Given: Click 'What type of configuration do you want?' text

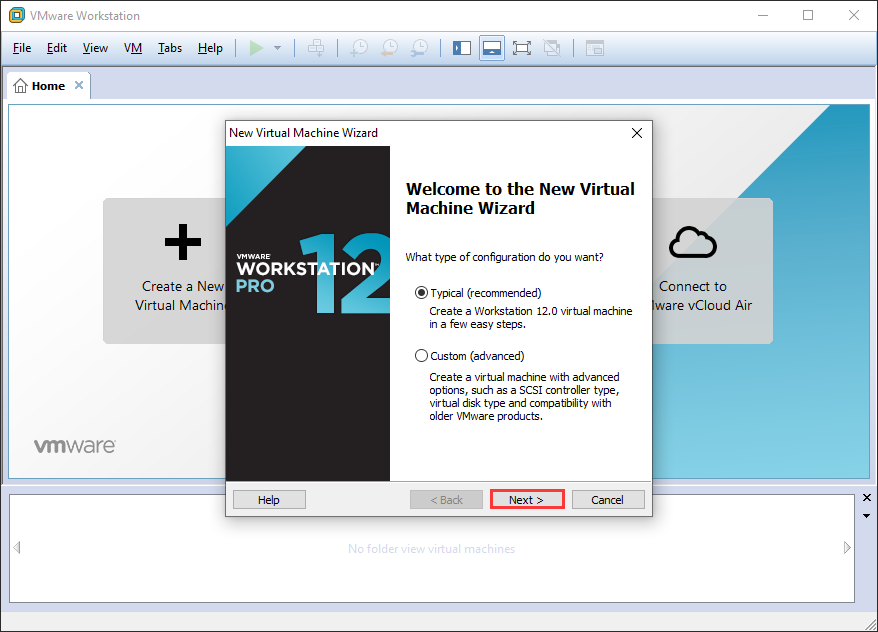Looking at the screenshot, I should click(505, 257).
